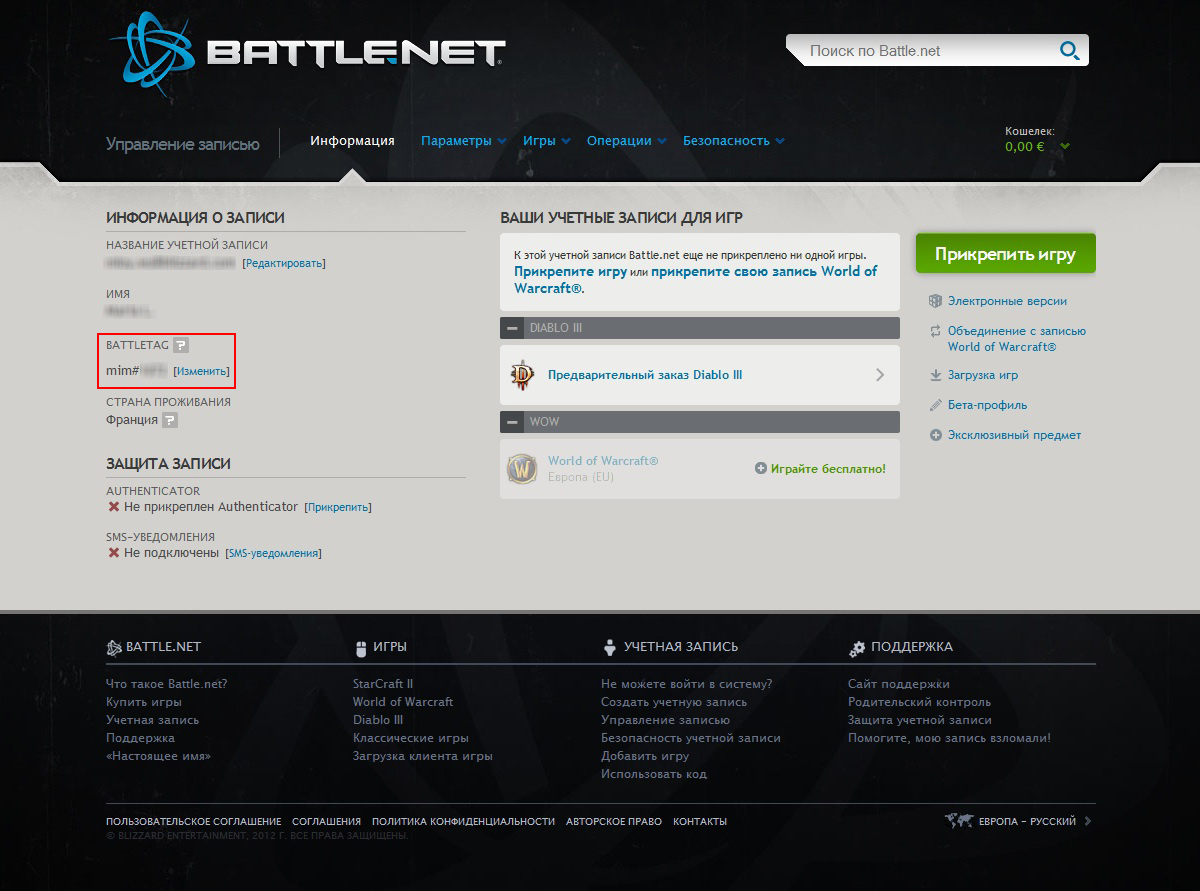
Task: Click footer link «Настоящее имя»
Action: click(158, 756)
